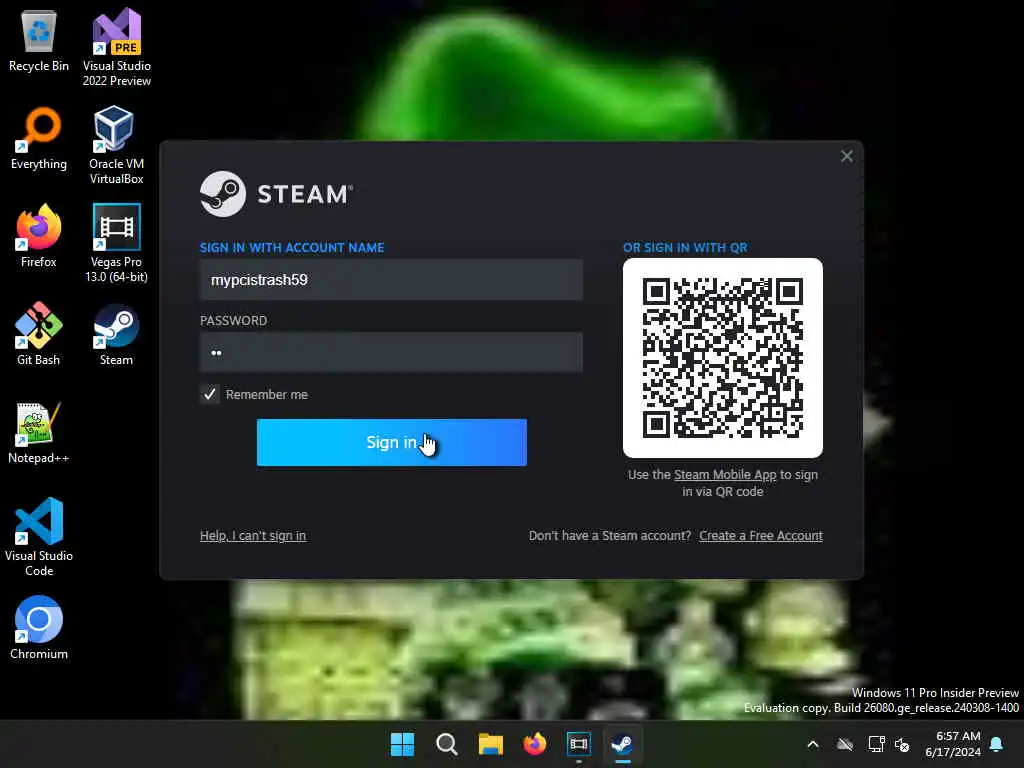1024x768 pixels.
Task: Select the Notepad++ desktop icon
Action: (39, 432)
